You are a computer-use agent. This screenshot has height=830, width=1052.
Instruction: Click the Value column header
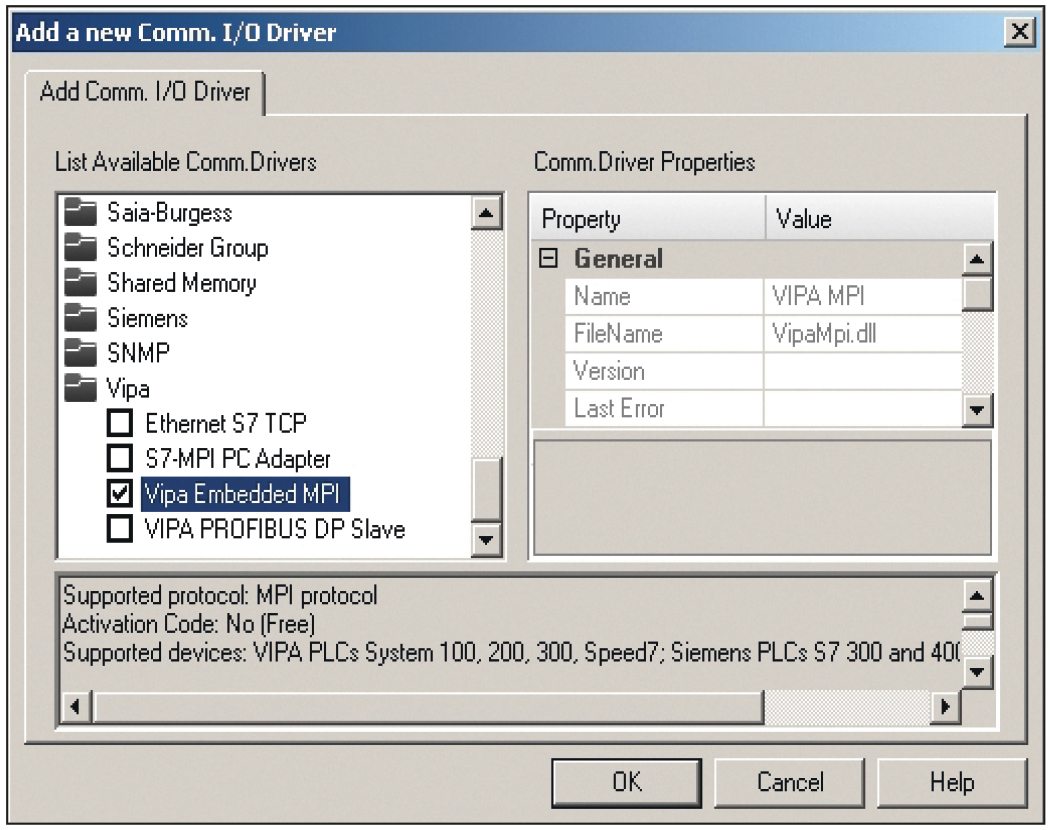coord(880,219)
